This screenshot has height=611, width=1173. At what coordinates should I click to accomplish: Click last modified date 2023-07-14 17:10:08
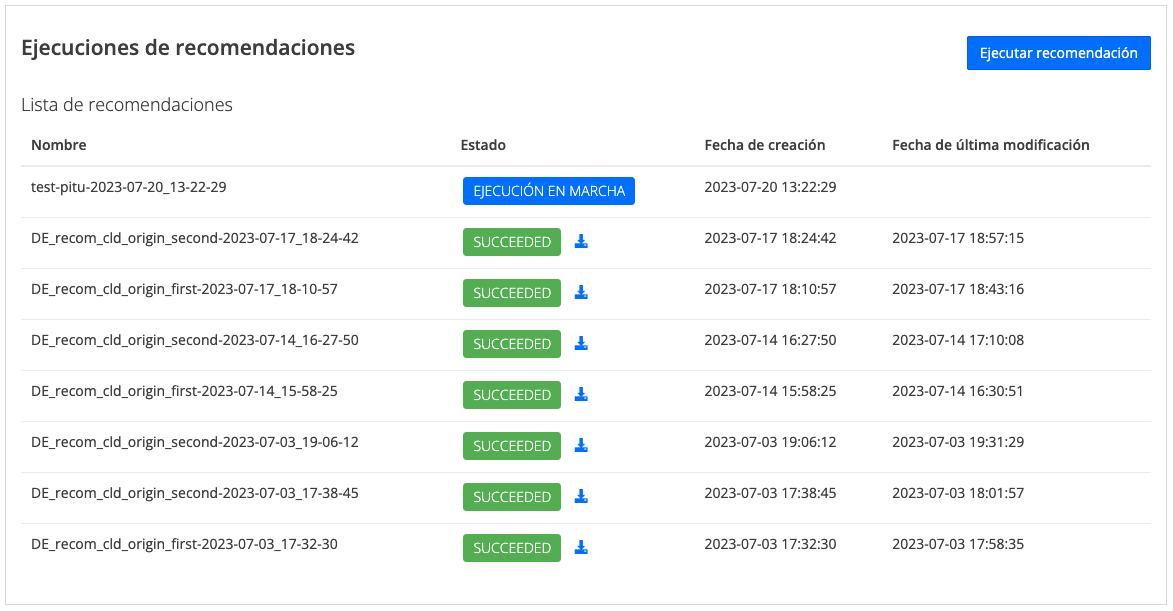[957, 340]
